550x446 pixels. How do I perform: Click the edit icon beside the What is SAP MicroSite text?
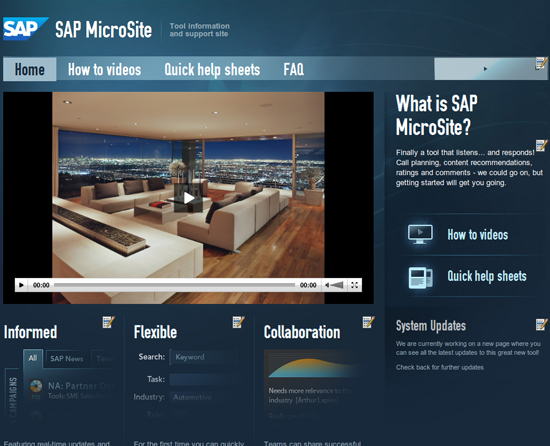542,145
